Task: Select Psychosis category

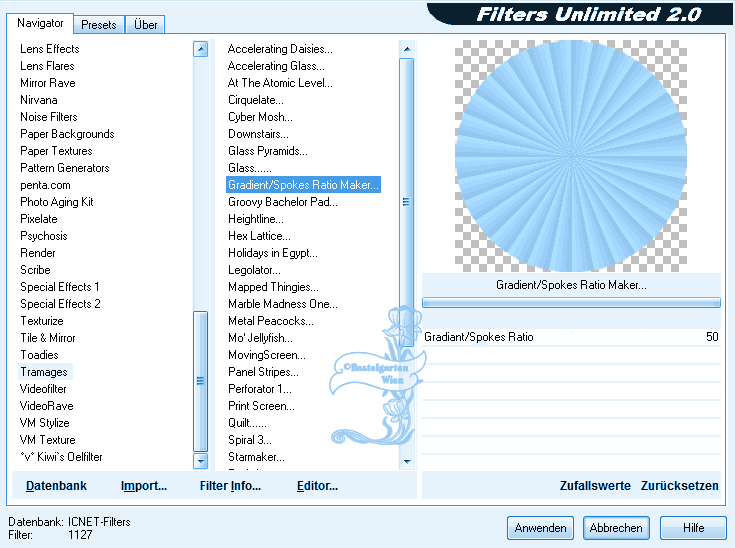Action: (x=44, y=236)
